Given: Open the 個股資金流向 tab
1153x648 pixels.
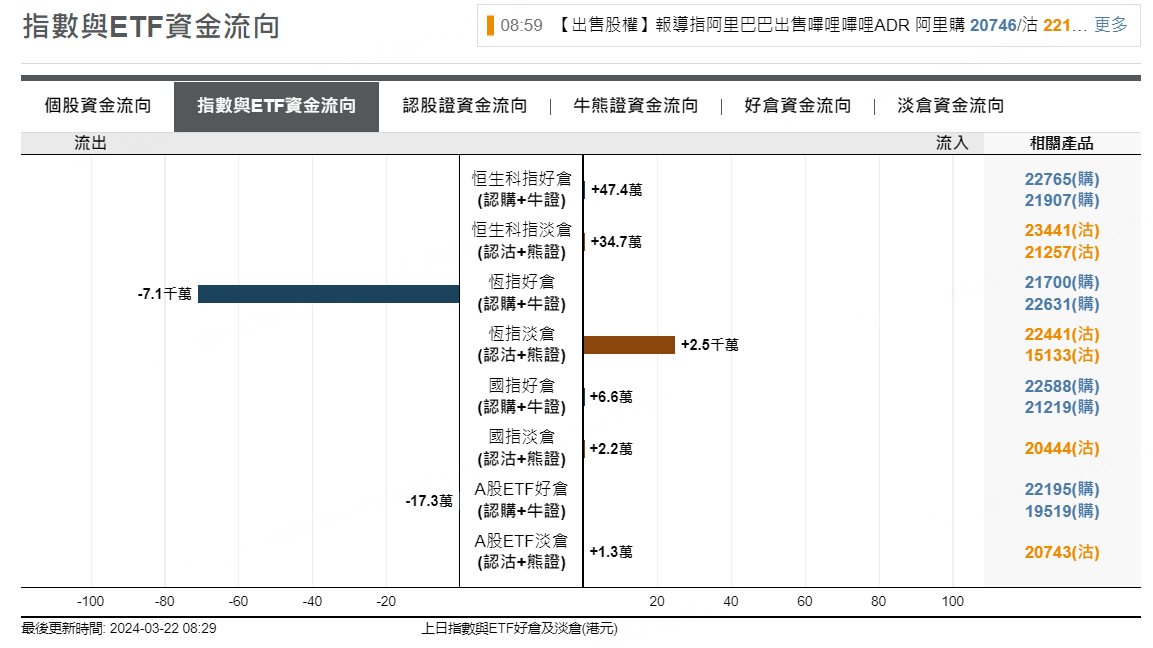Looking at the screenshot, I should point(98,106).
